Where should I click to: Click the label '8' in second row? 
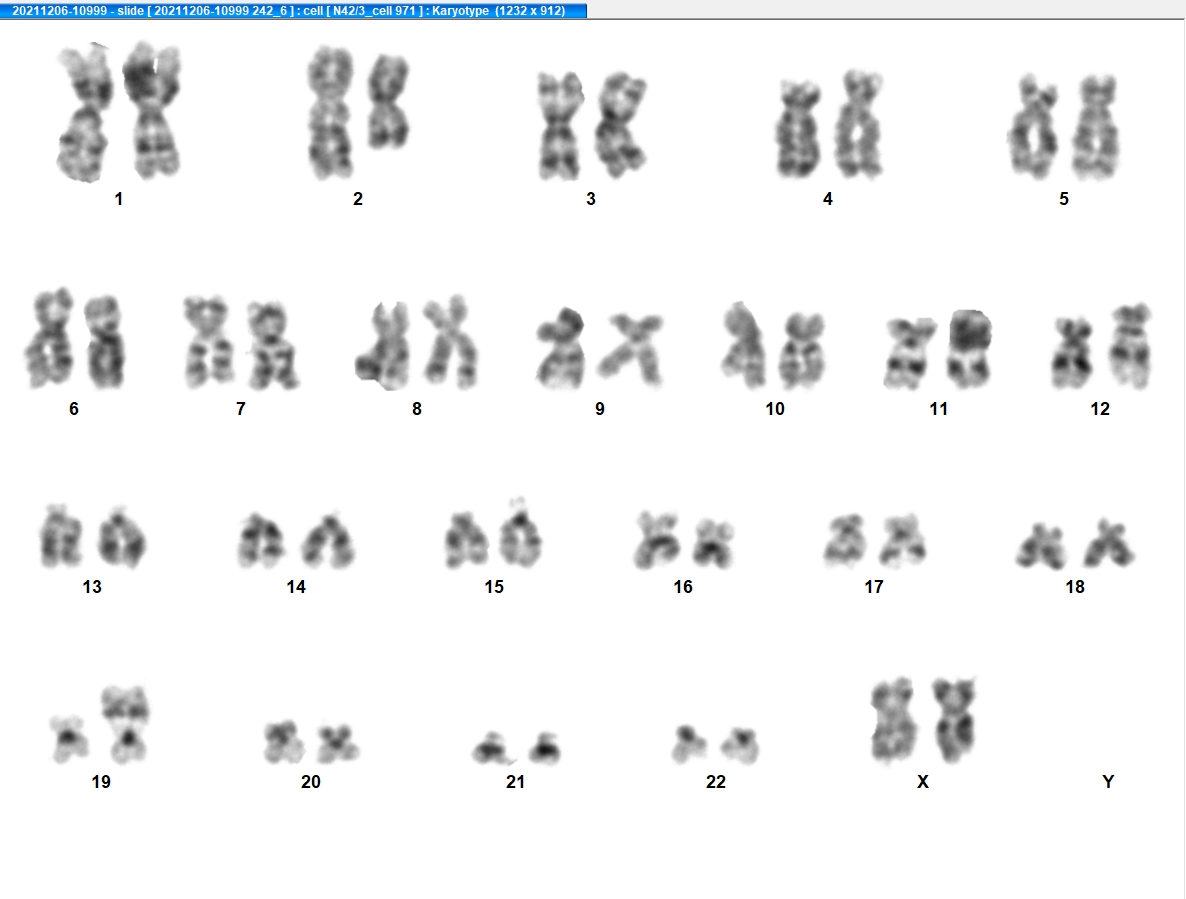pos(417,409)
